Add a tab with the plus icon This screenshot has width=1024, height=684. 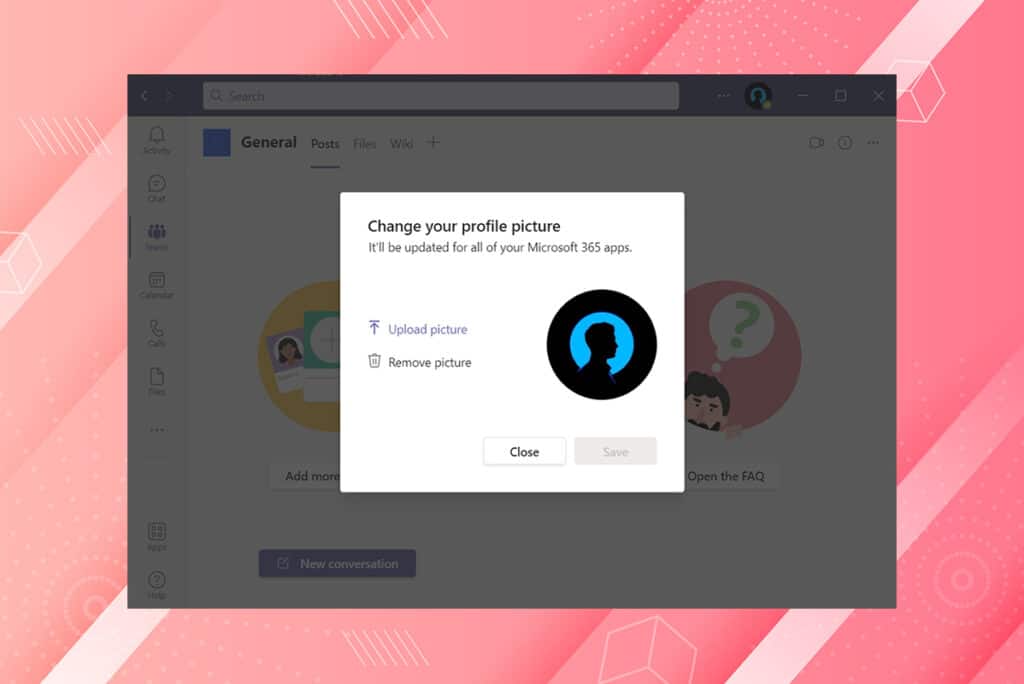pyautogui.click(x=433, y=142)
